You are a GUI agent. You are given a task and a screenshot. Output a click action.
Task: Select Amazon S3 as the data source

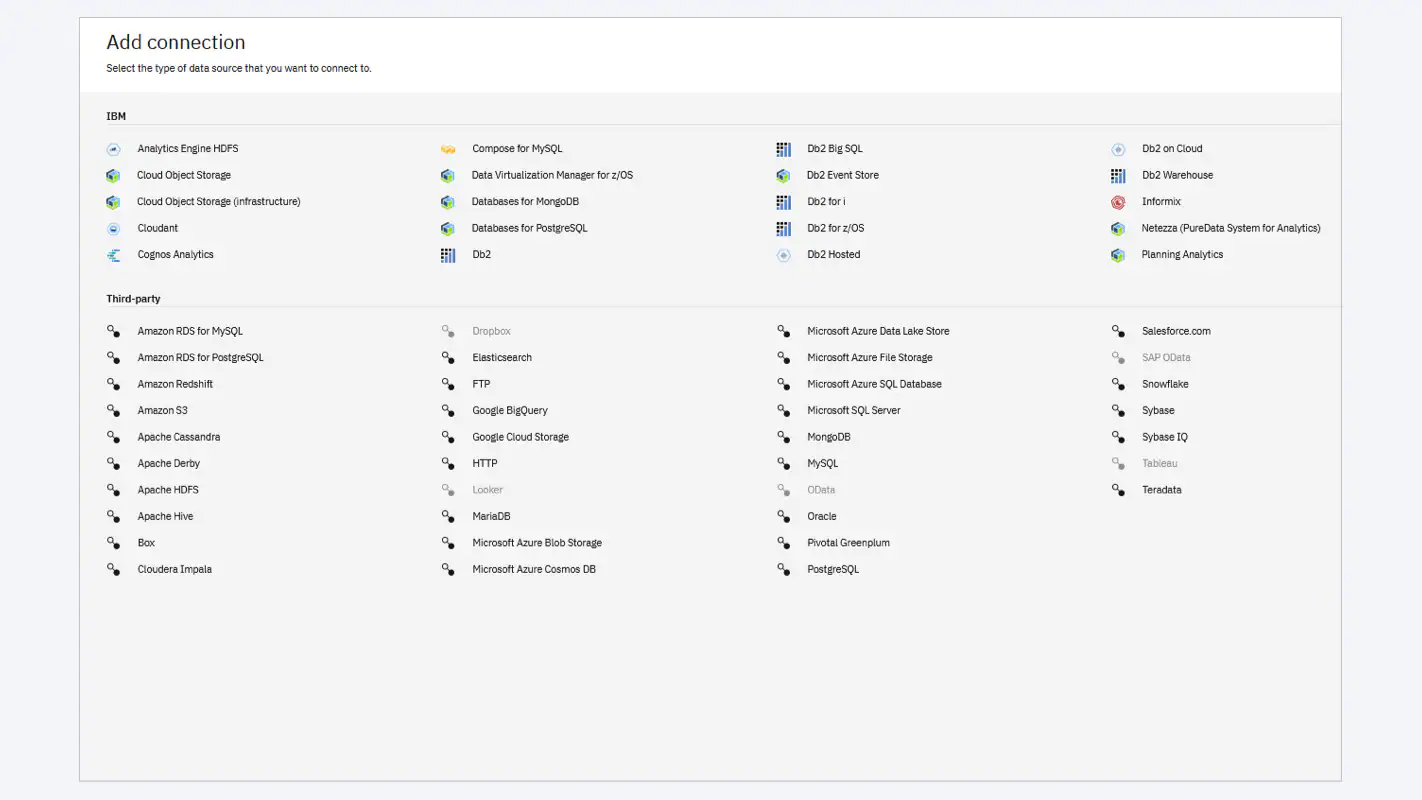(x=163, y=410)
